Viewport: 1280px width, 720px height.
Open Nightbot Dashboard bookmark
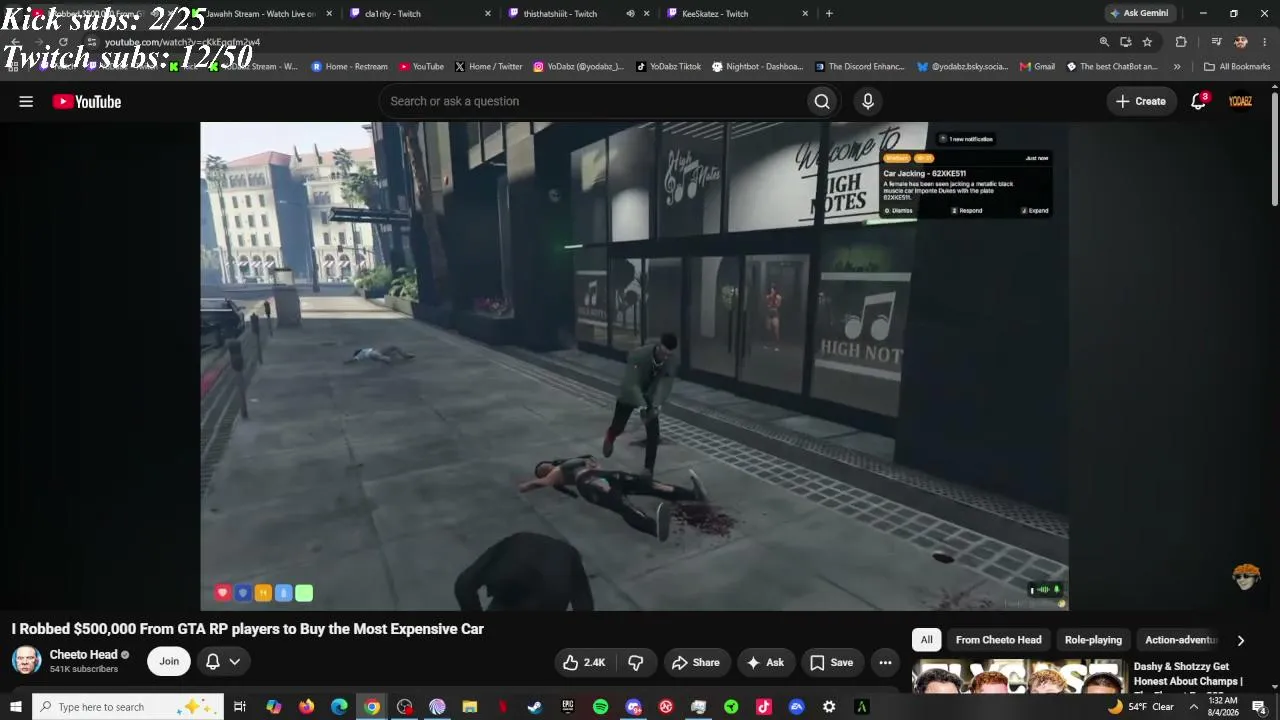(x=757, y=67)
